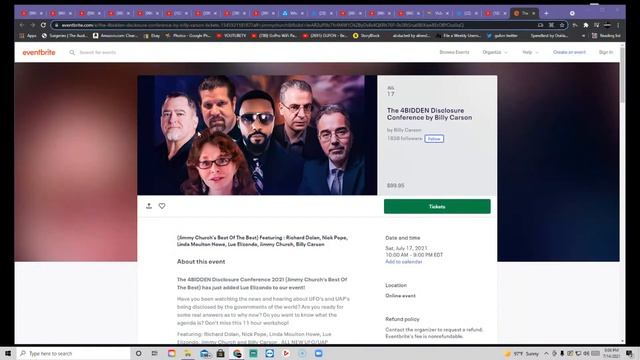Click the taskbar search box
Image resolution: width=640 pixels, height=360 pixels.
tap(73, 353)
